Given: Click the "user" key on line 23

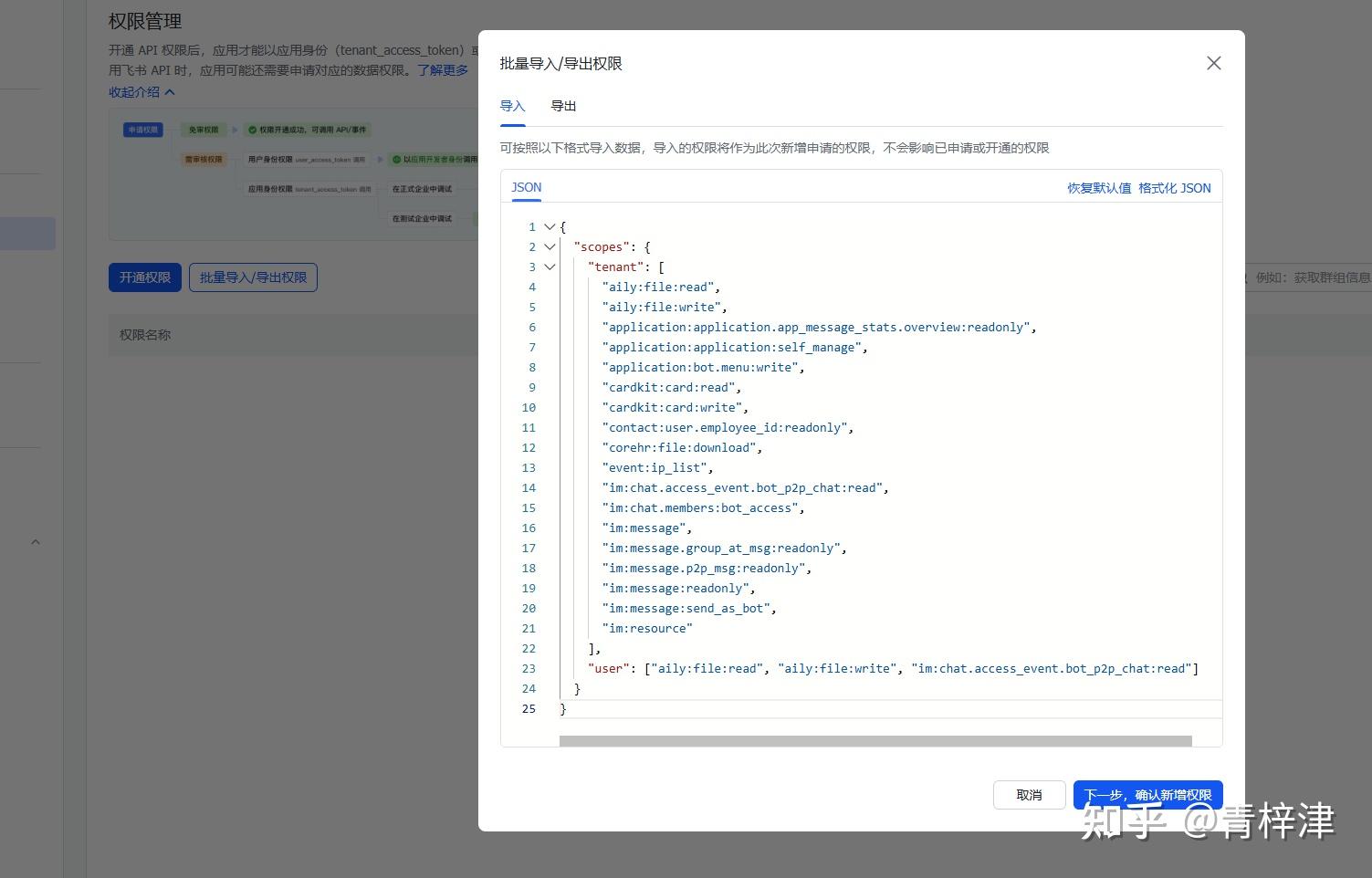Looking at the screenshot, I should 609,668.
